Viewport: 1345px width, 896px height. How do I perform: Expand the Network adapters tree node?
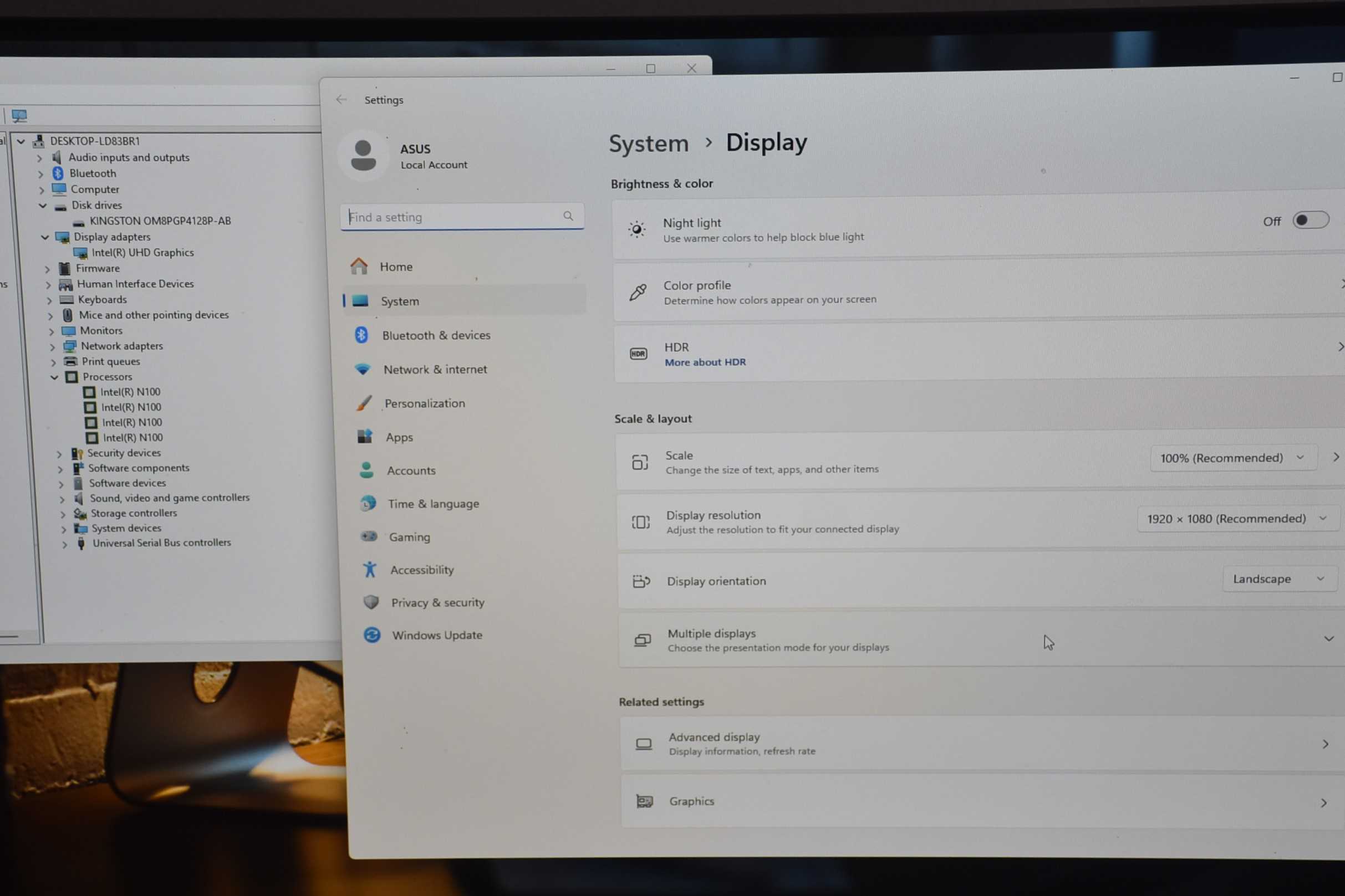[53, 346]
